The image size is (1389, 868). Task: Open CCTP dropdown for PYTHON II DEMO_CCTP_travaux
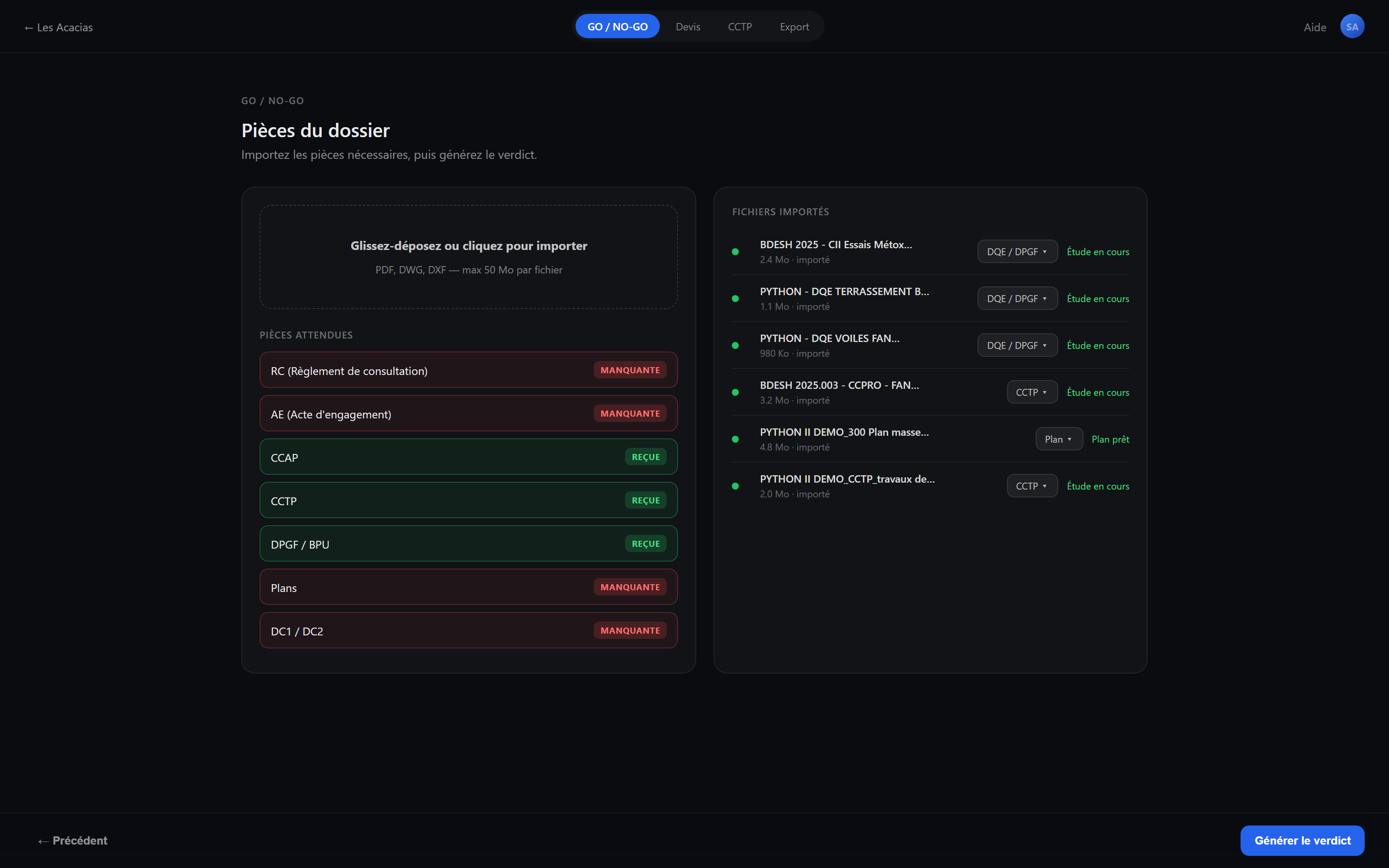click(1032, 486)
